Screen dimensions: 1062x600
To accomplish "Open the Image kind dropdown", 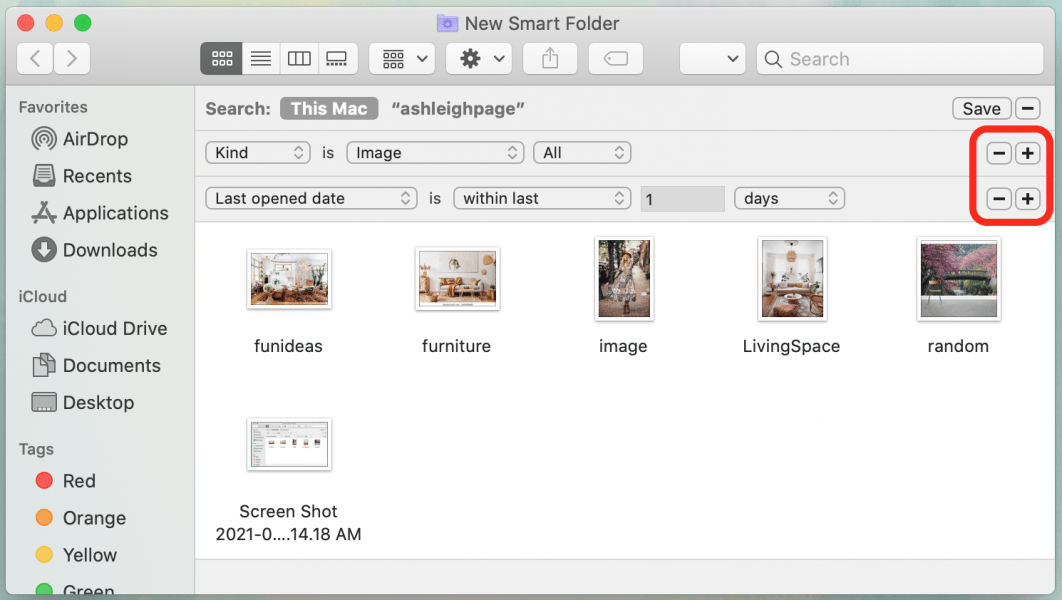I will click(x=436, y=153).
